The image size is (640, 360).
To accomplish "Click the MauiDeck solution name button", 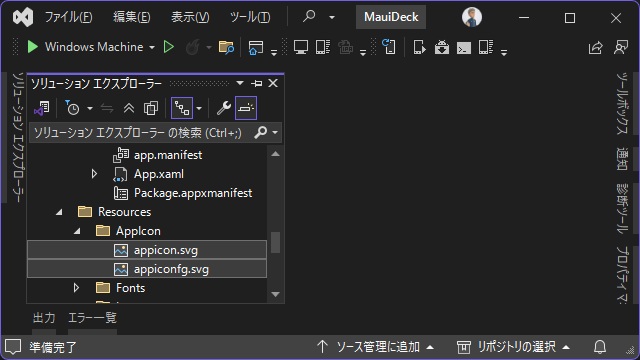I will (x=391, y=17).
